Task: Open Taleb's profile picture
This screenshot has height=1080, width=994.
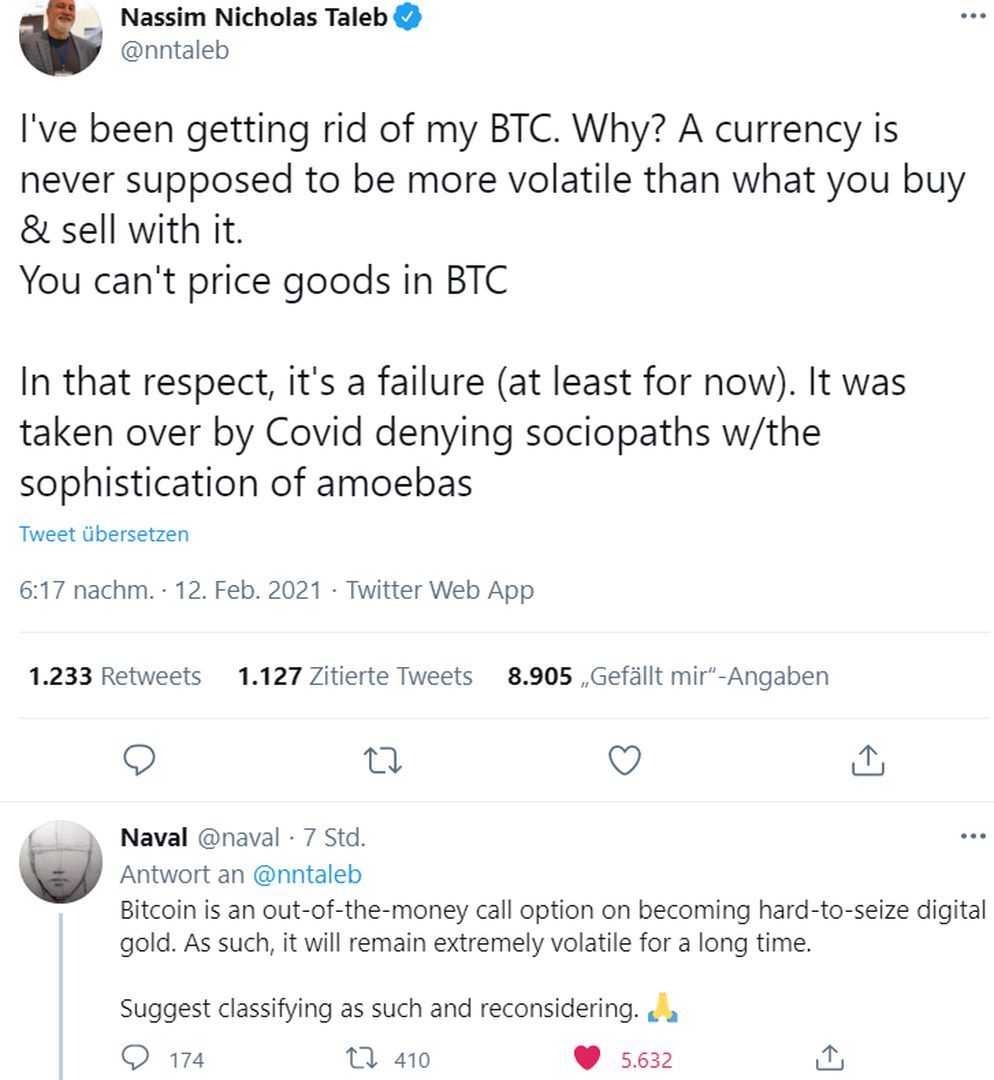Action: point(61,36)
